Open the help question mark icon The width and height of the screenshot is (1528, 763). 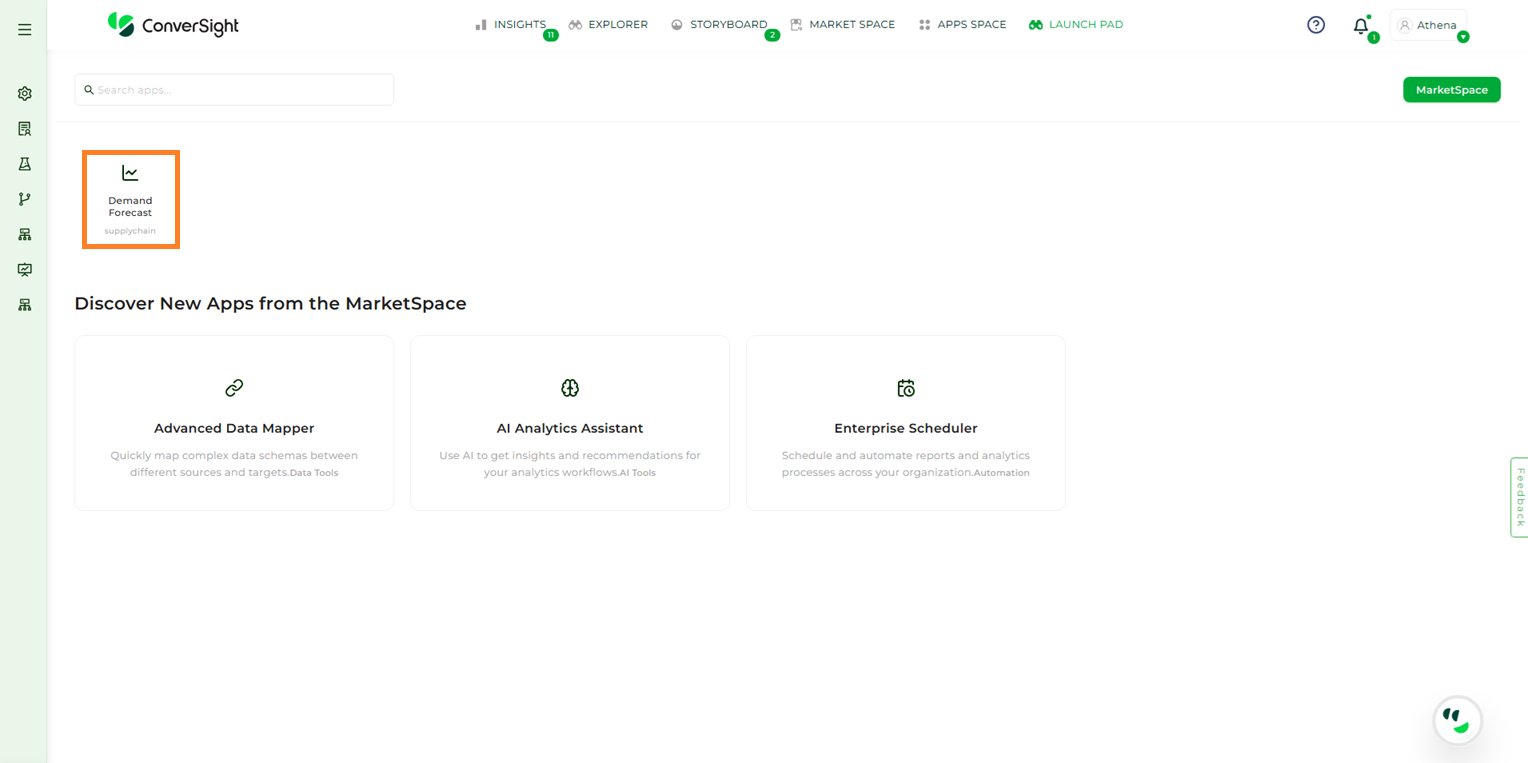pyautogui.click(x=1316, y=25)
